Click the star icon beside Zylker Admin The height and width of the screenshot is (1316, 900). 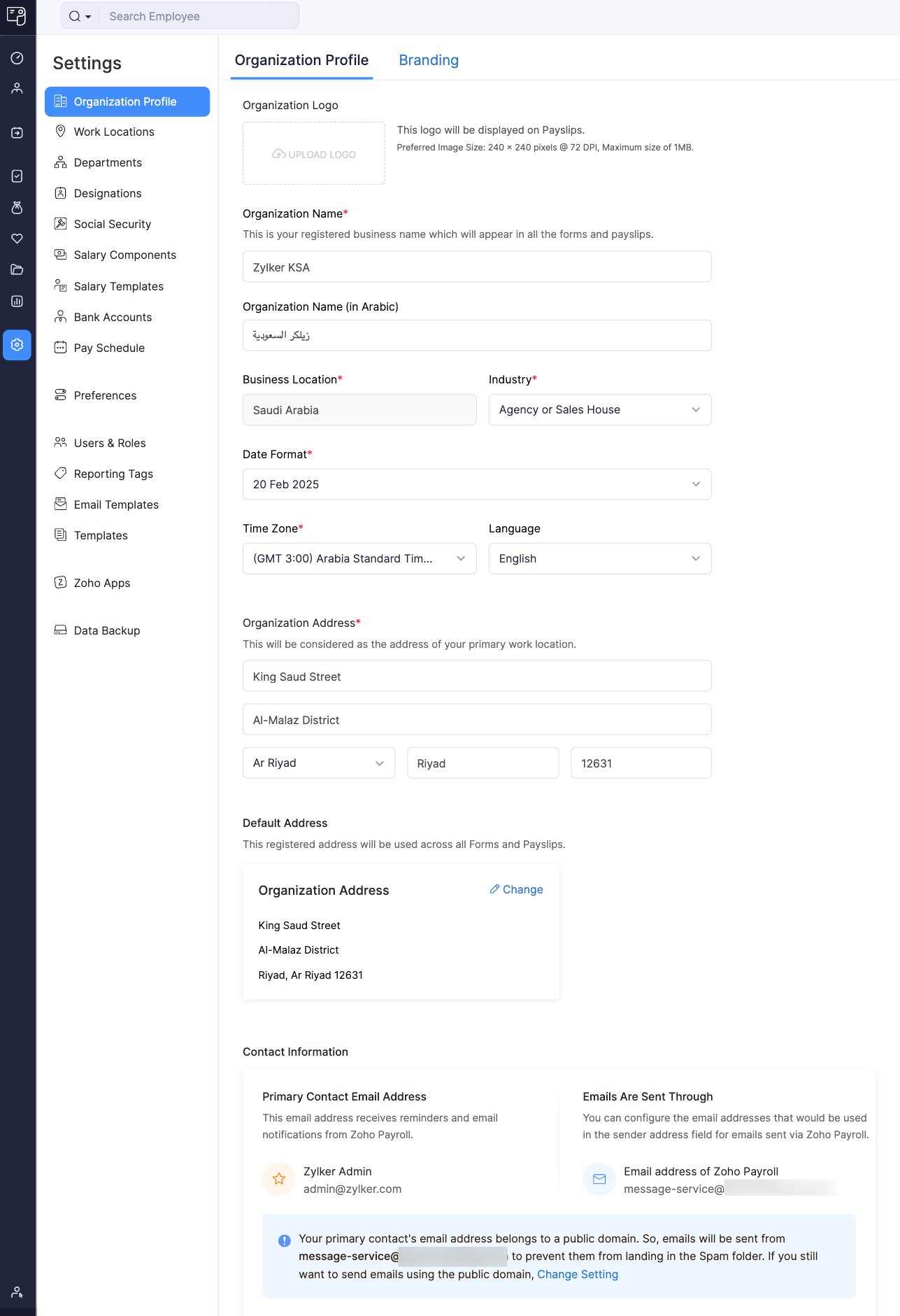click(279, 1179)
